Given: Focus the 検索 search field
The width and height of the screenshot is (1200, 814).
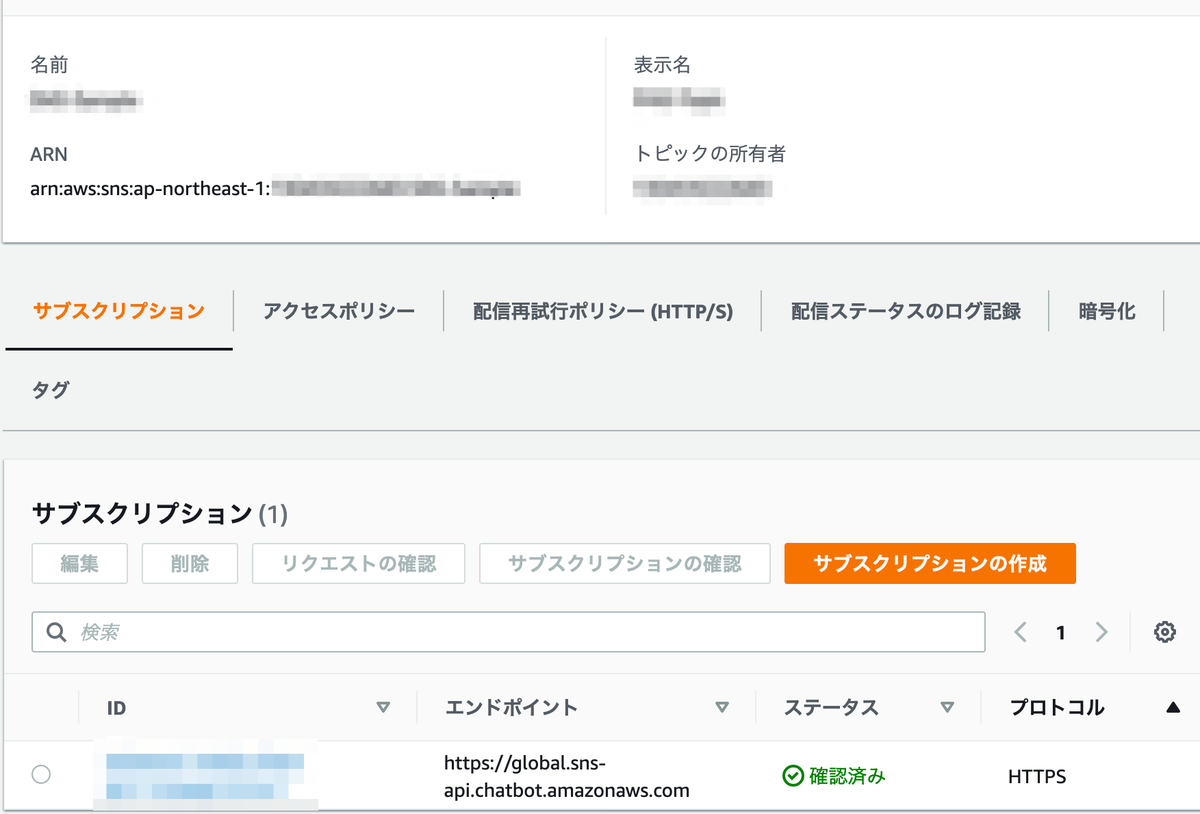Looking at the screenshot, I should click(x=509, y=632).
